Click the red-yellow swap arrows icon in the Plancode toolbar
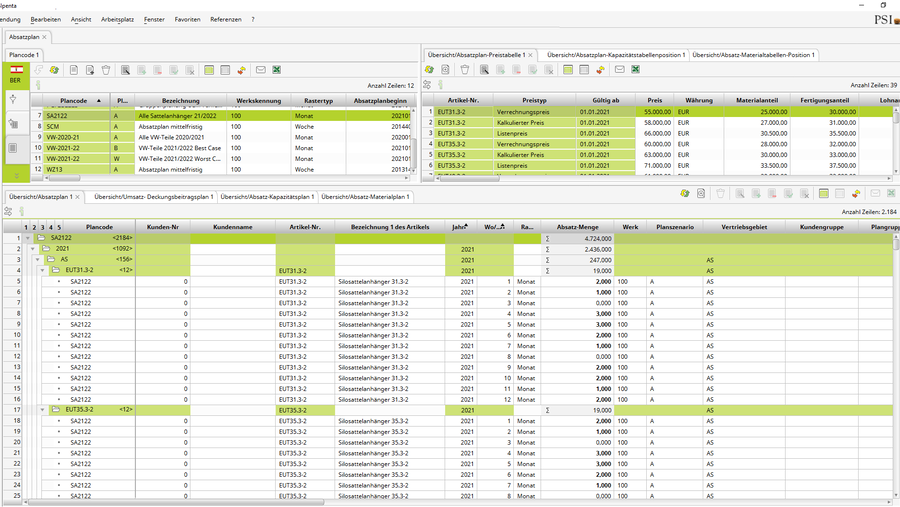This screenshot has width=900, height=507. tap(242, 70)
